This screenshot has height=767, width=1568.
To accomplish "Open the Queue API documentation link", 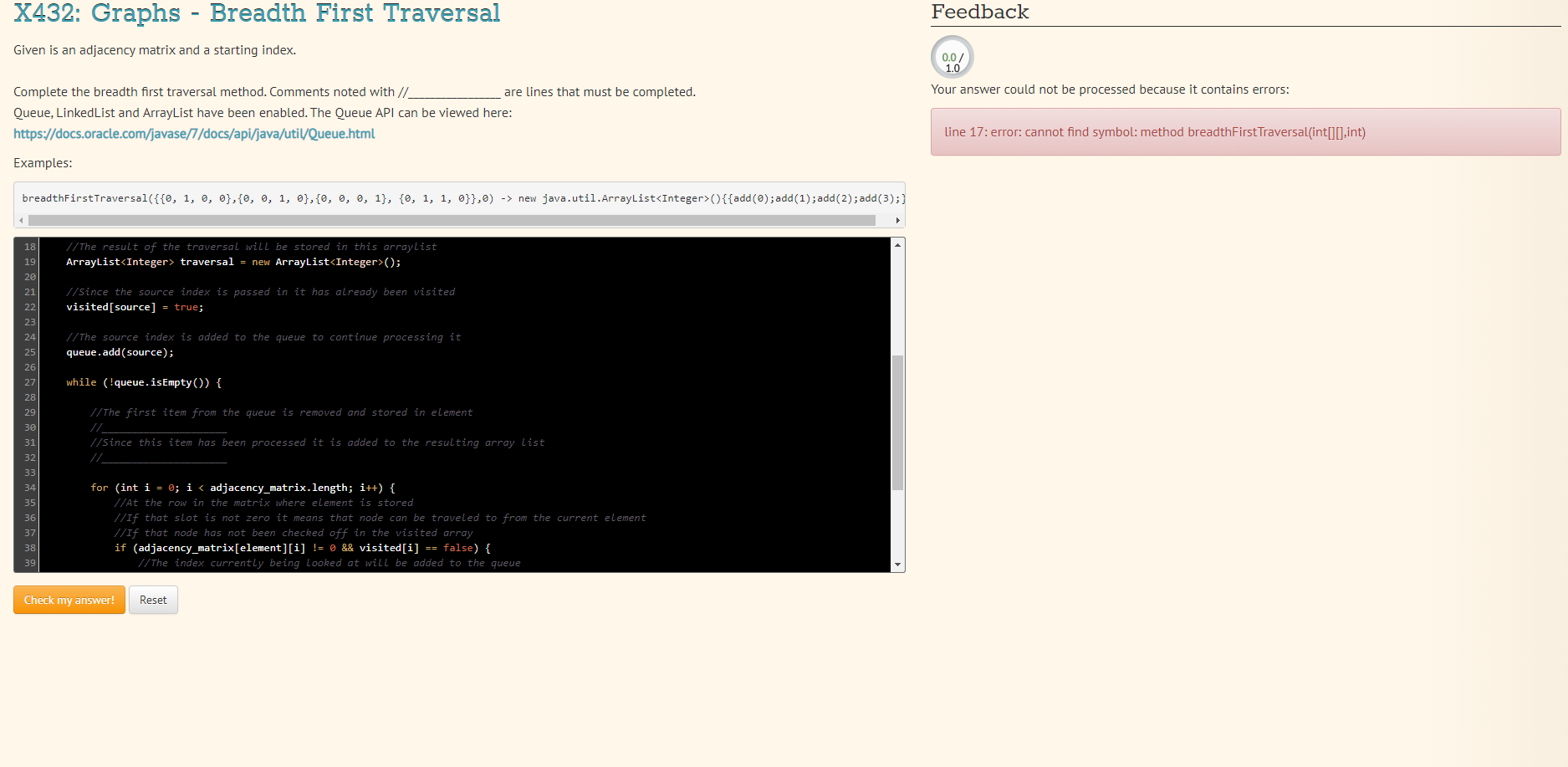I will click(193, 133).
